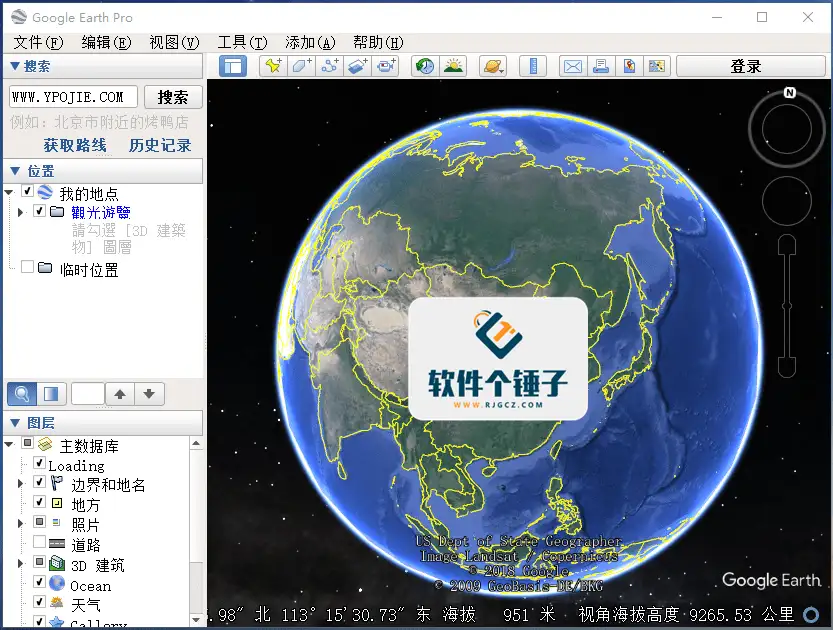The height and width of the screenshot is (630, 833).
Task: Click the email envelope toolbar icon
Action: pos(573,66)
